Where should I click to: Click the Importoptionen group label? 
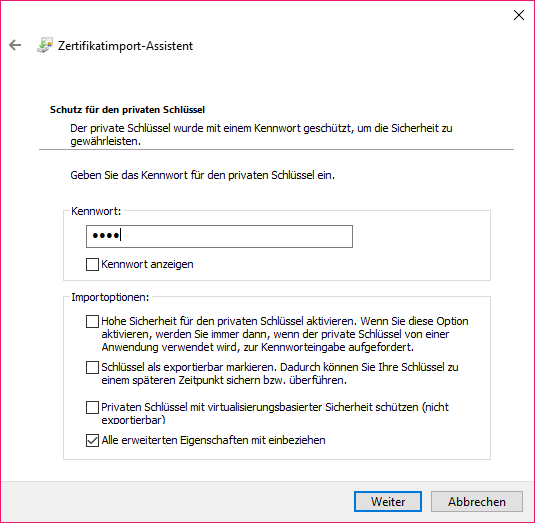pyautogui.click(x=110, y=297)
